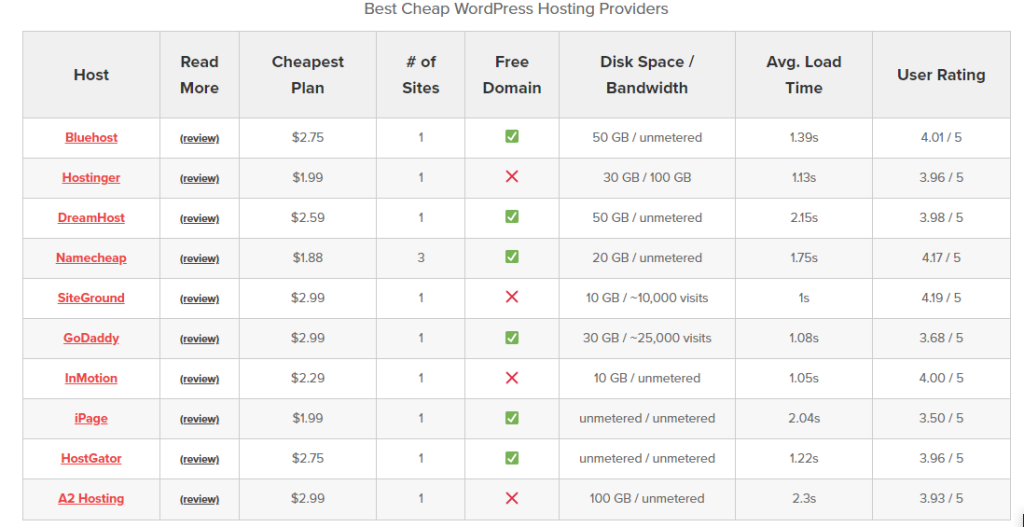Open the HostGator host link
The image size is (1024, 527).
point(91,458)
